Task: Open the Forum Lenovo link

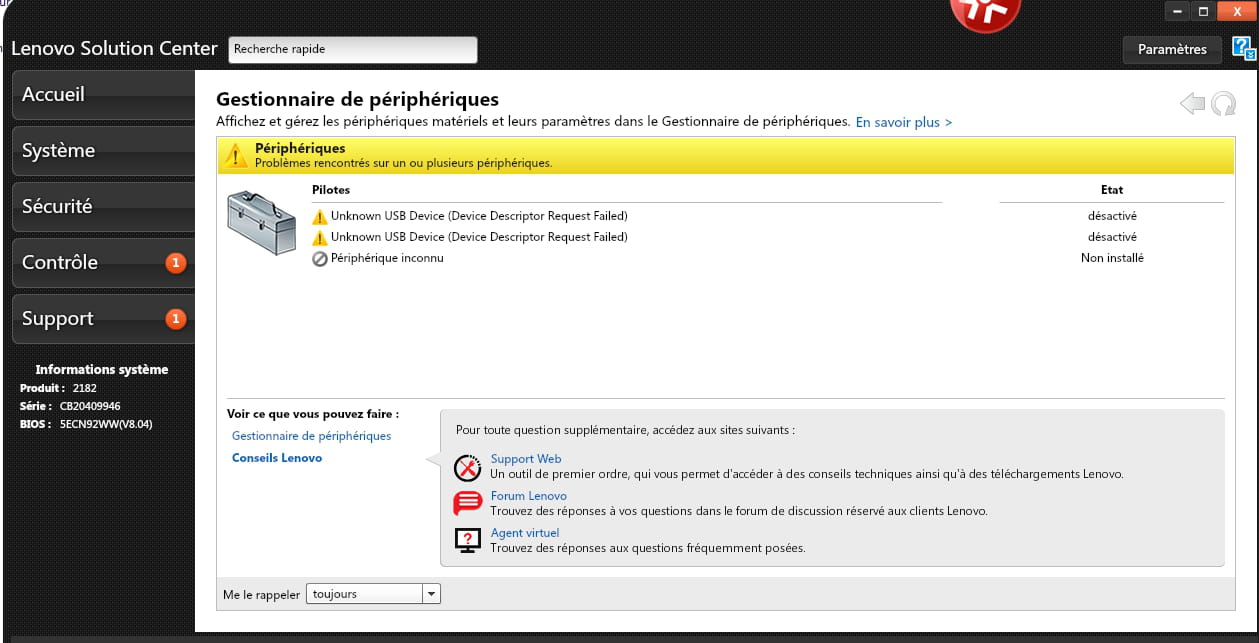Action: [x=528, y=496]
